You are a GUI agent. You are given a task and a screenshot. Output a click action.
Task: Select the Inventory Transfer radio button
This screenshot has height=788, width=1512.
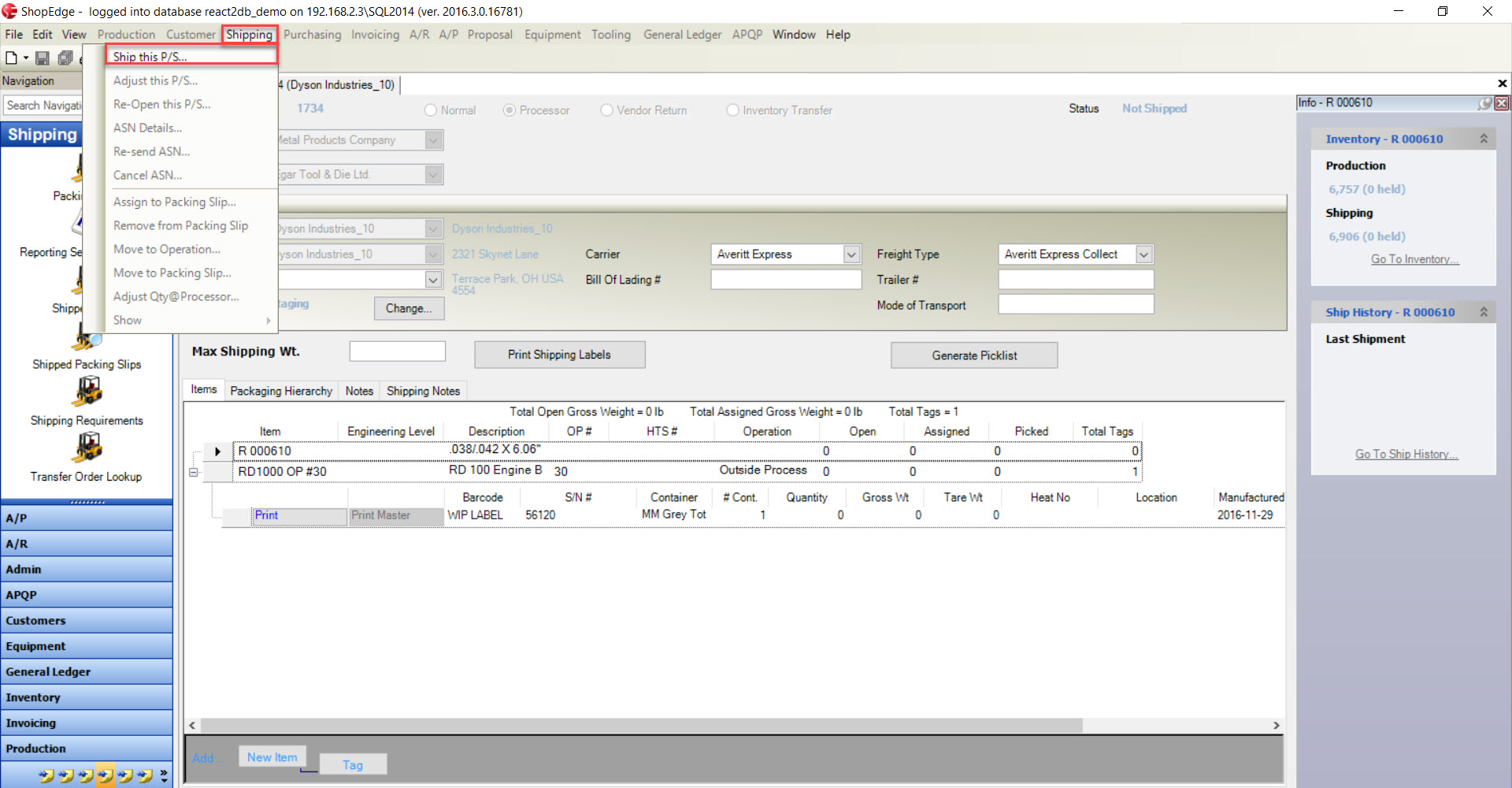(x=732, y=110)
